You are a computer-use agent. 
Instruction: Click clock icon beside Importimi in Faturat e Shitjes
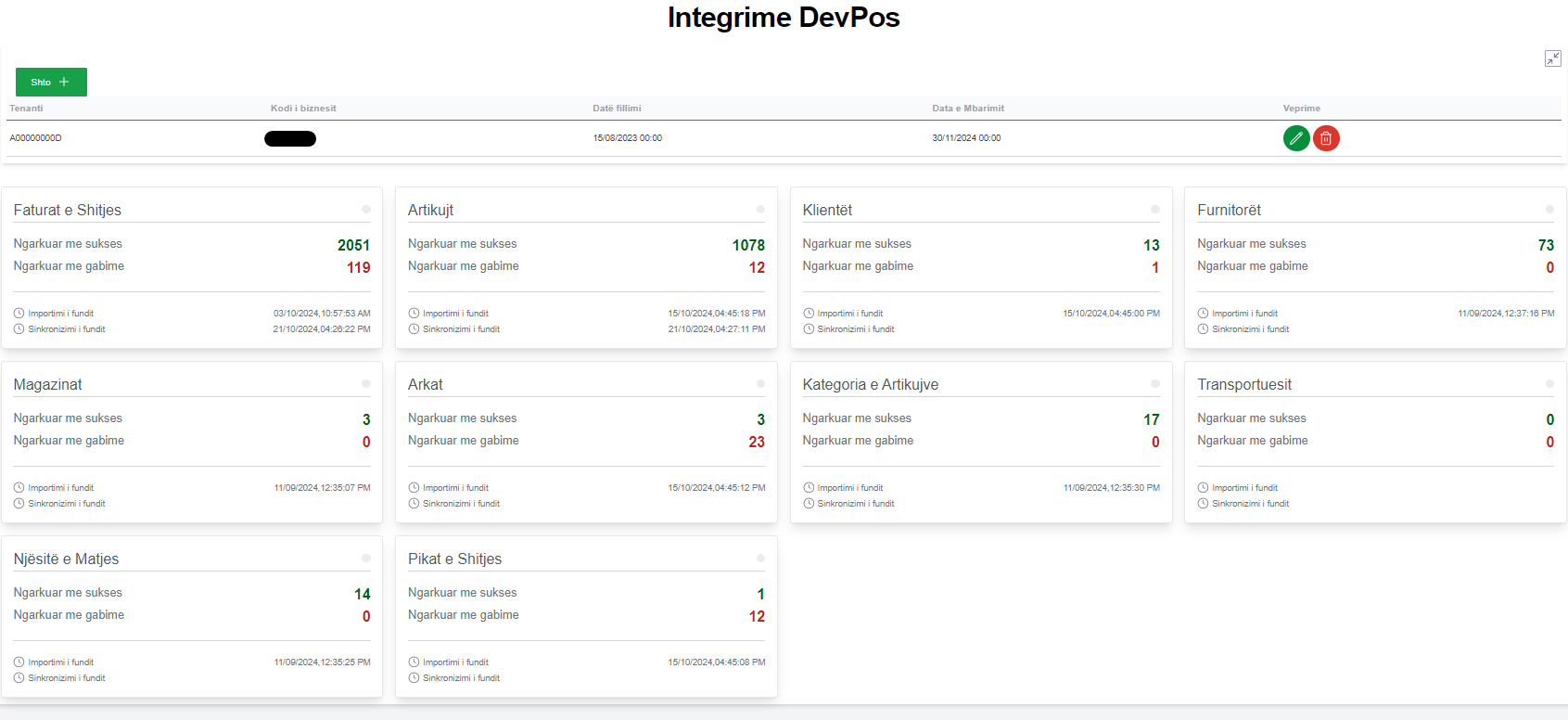pos(19,314)
